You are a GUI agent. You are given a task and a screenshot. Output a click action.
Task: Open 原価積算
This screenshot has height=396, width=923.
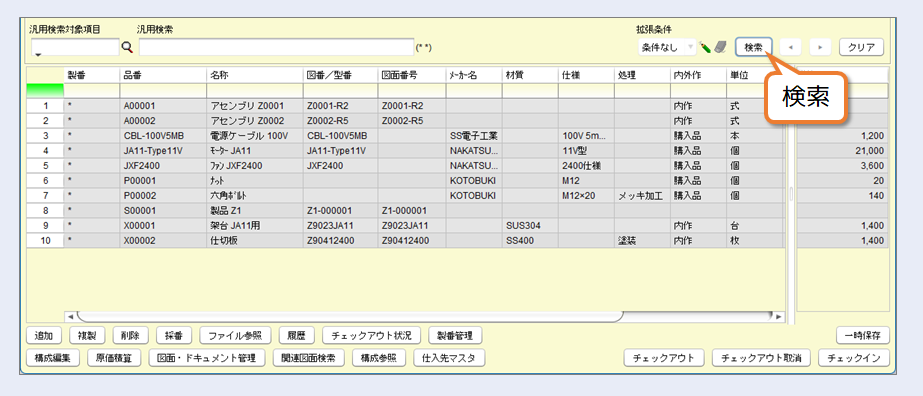(x=114, y=358)
